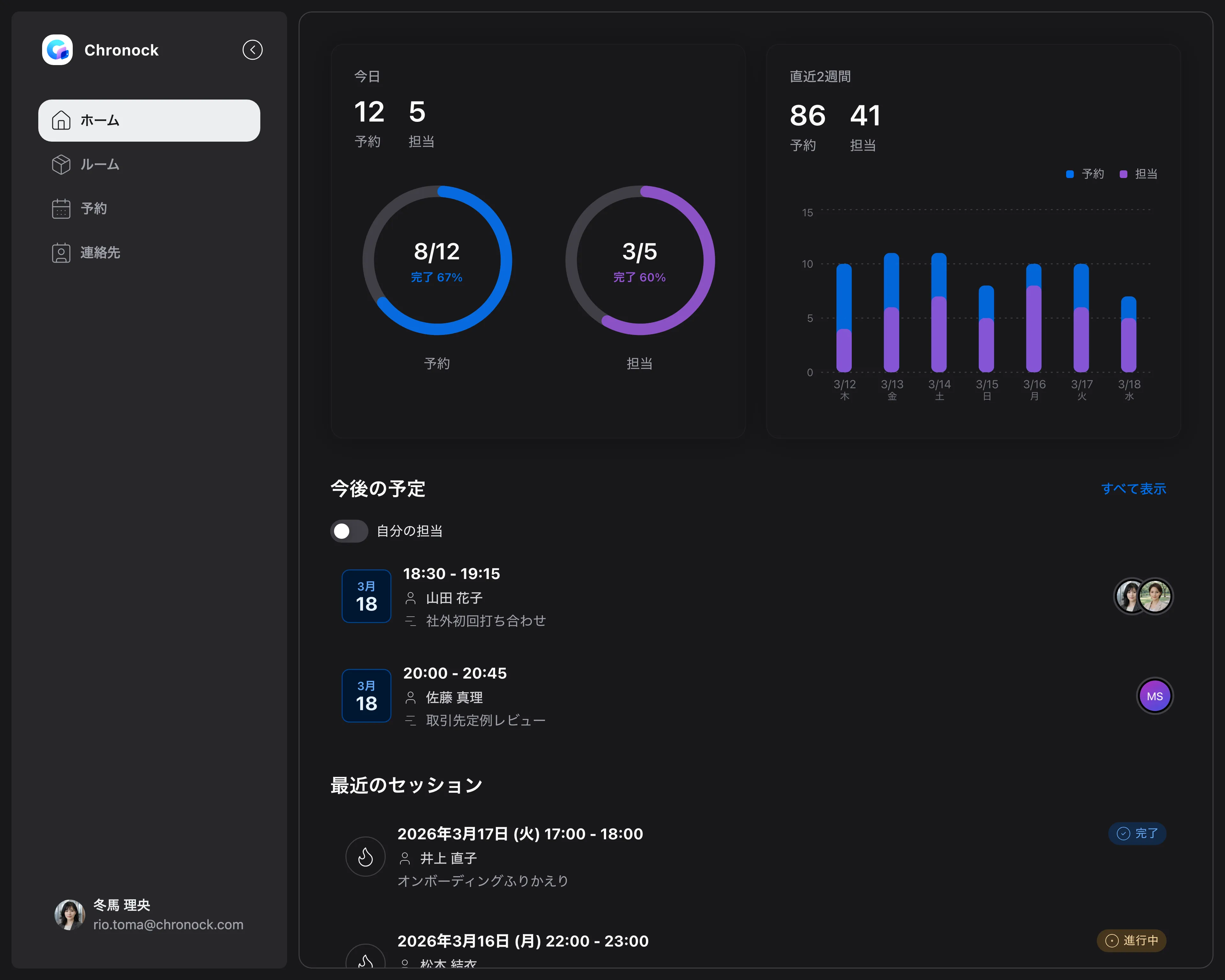Collapse the sidebar using the chevron button
The image size is (1225, 980).
[252, 49]
